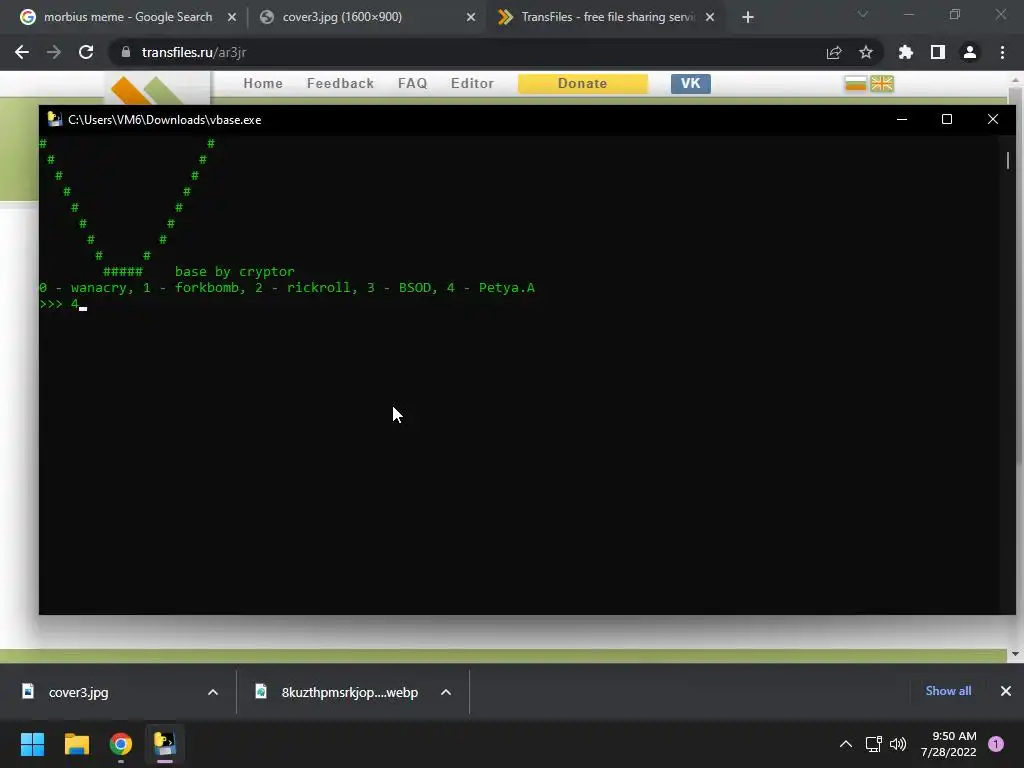Viewport: 1024px width, 768px height.
Task: Click the vbase.exe console title icon
Action: [x=55, y=120]
